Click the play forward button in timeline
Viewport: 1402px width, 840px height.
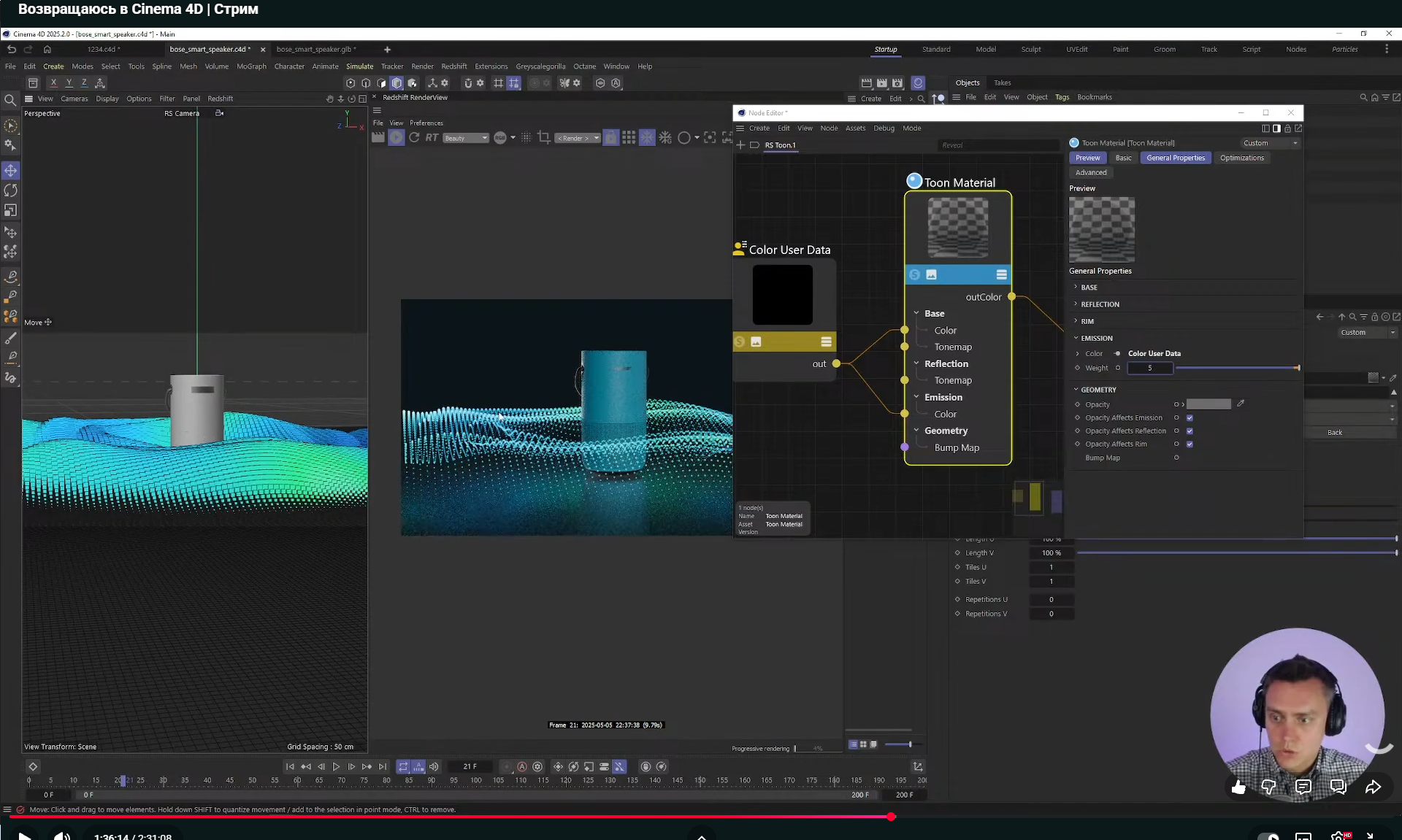coord(336,766)
